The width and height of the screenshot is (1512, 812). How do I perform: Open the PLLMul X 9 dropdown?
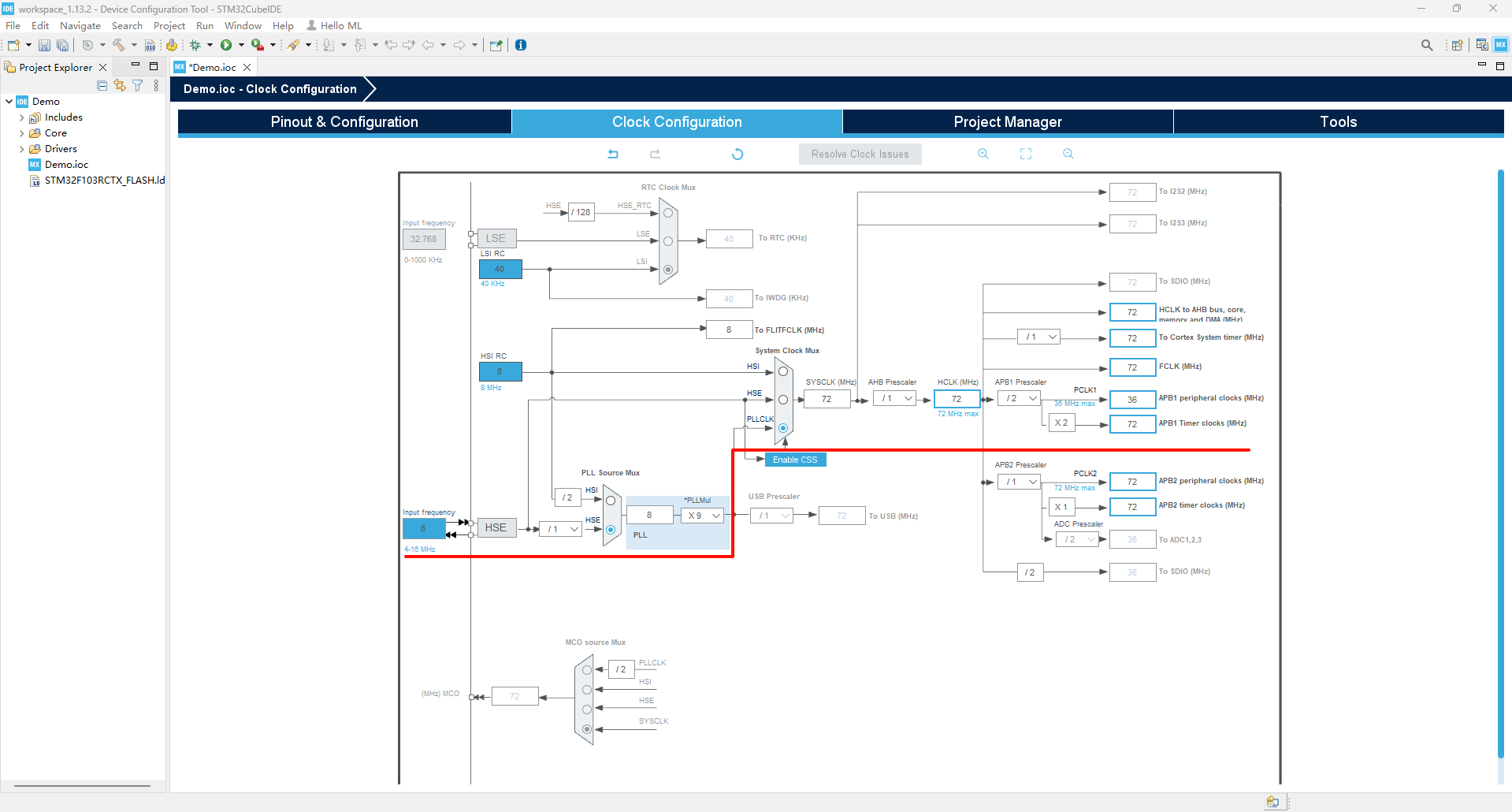702,516
